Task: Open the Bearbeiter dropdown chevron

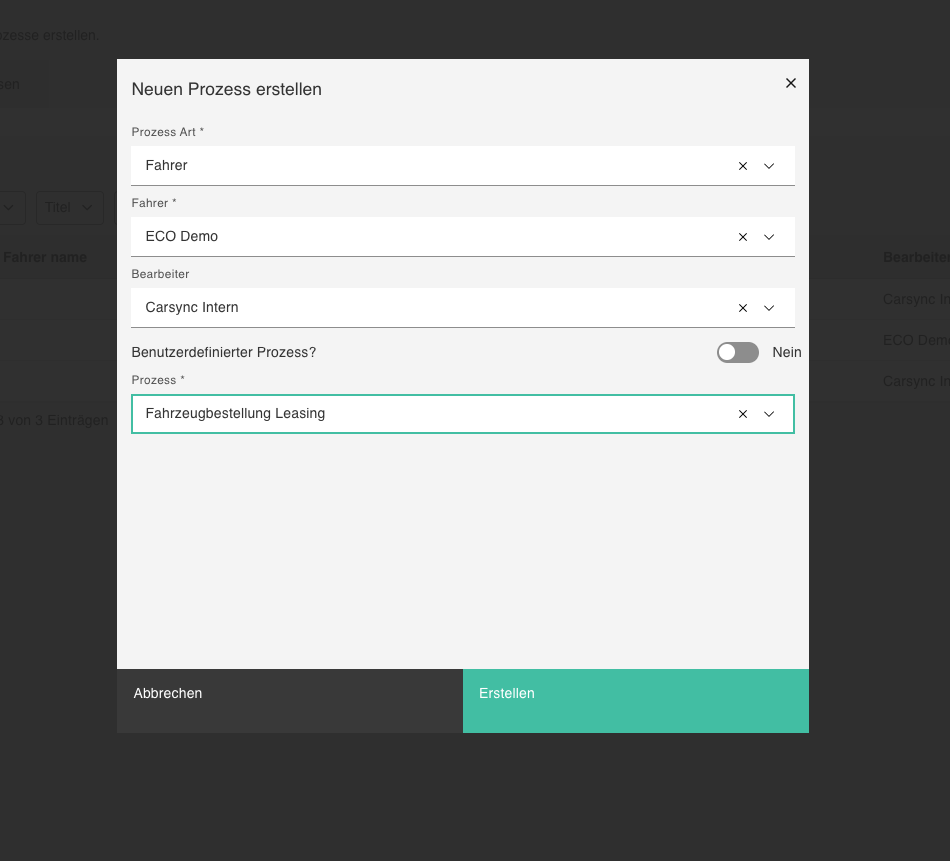Action: point(769,308)
